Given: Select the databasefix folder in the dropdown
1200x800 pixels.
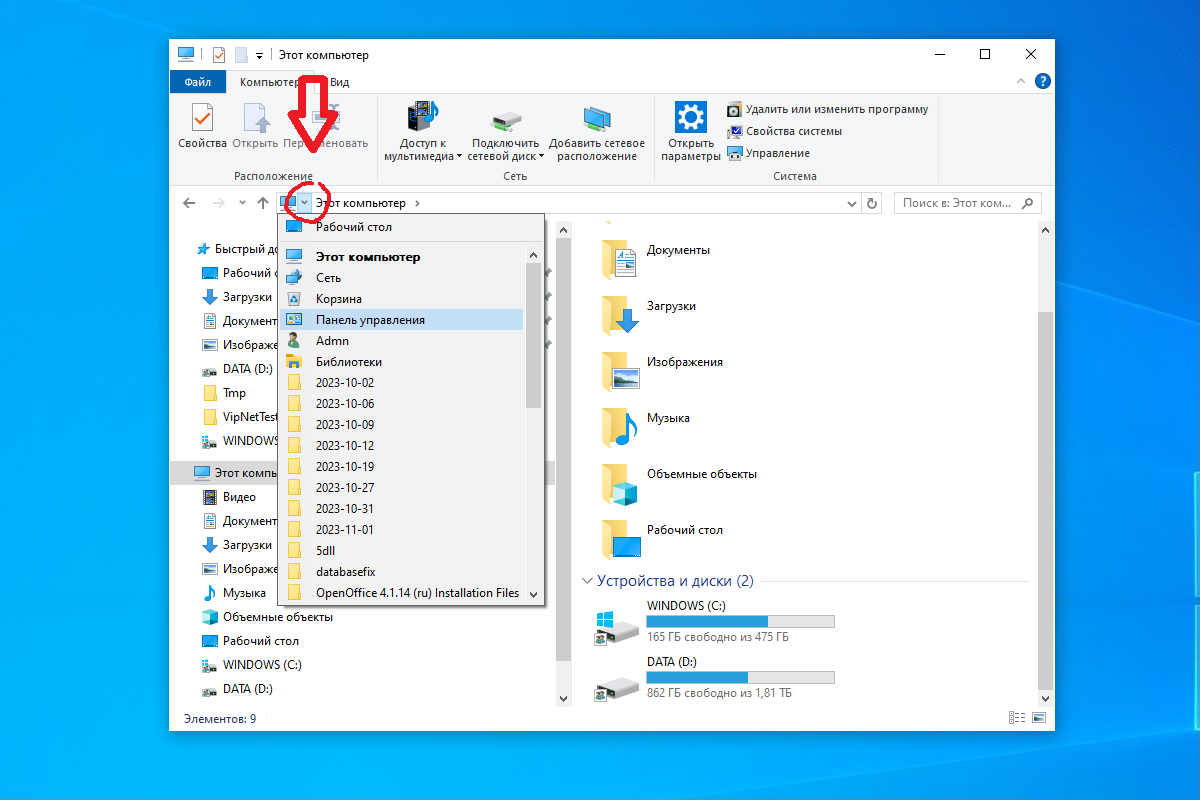Looking at the screenshot, I should coord(403,572).
